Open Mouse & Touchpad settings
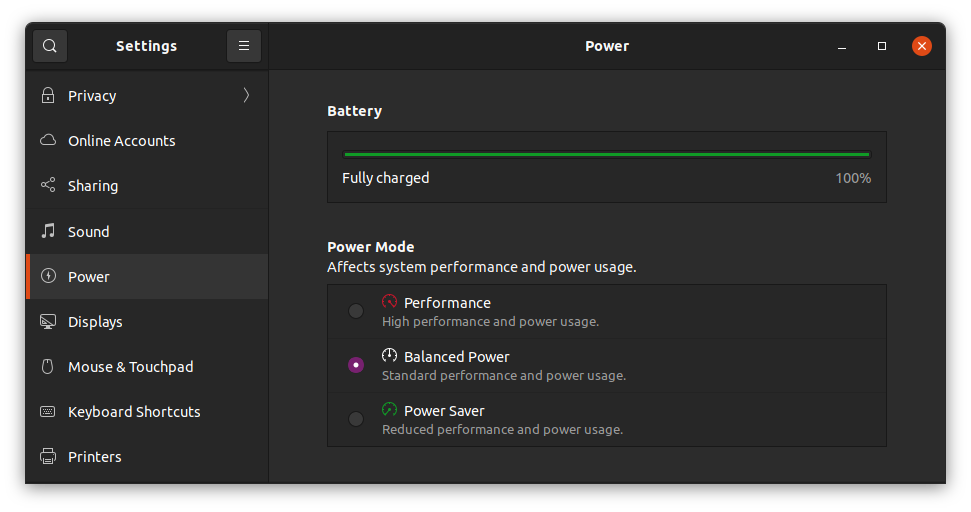971x512 pixels. [x=130, y=367]
